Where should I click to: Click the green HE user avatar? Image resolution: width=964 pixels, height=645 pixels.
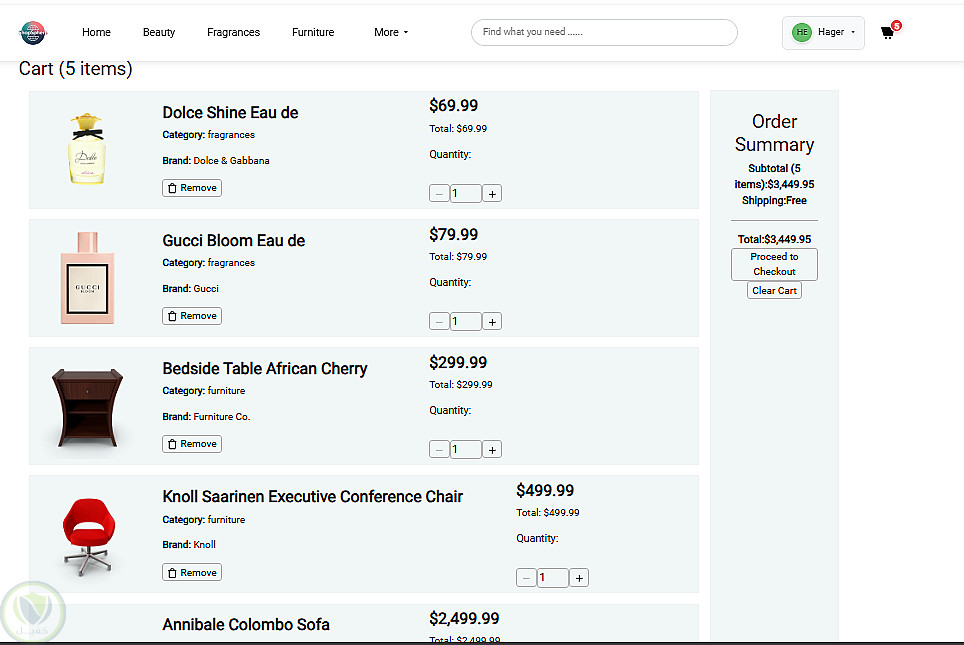point(802,33)
